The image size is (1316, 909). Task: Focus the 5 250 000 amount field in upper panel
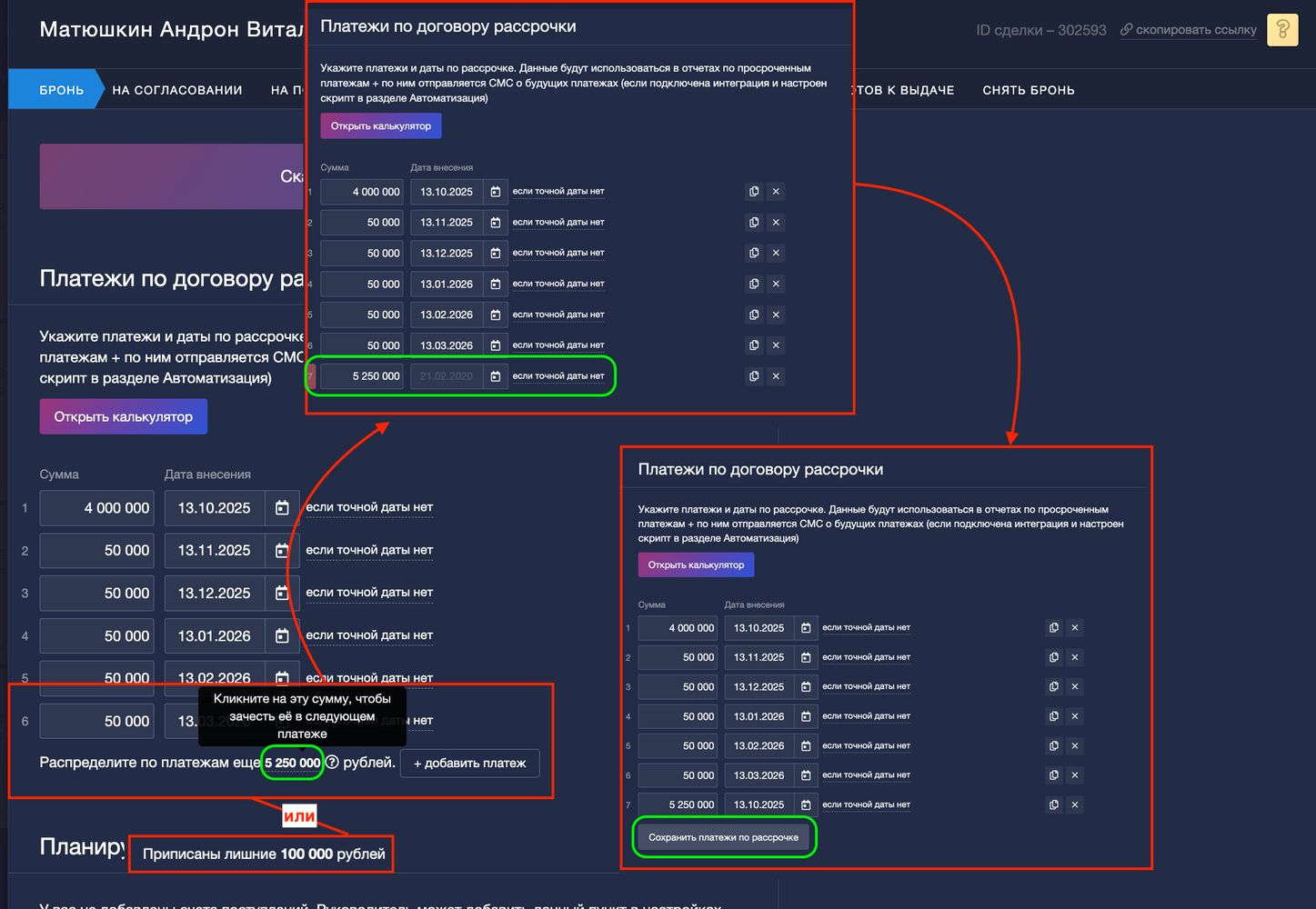click(362, 376)
